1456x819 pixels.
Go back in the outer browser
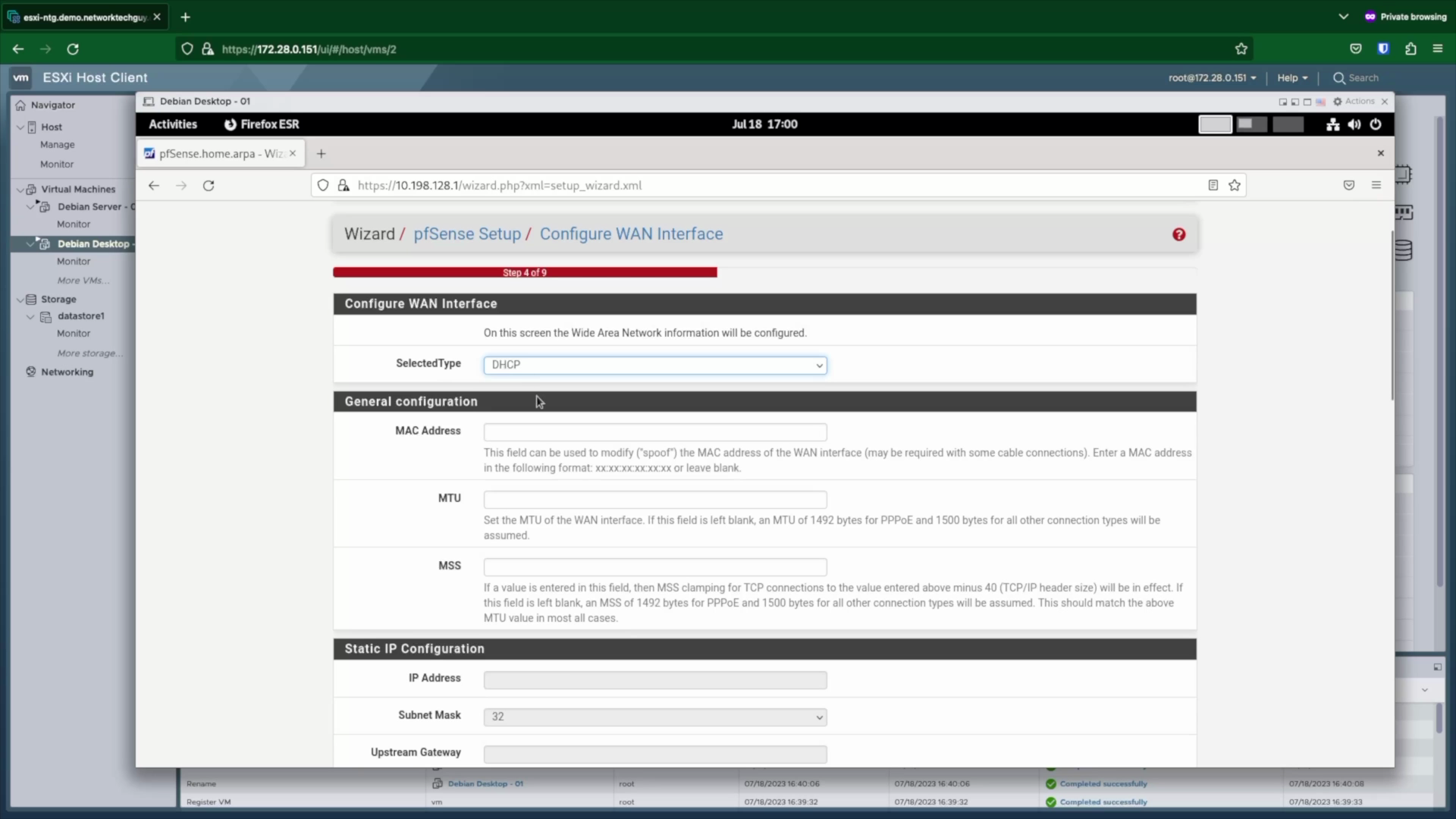tap(18, 49)
